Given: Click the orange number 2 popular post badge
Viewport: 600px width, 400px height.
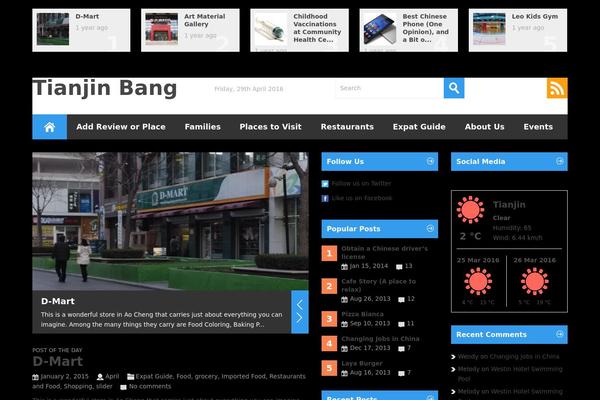Looking at the screenshot, I should [x=329, y=286].
